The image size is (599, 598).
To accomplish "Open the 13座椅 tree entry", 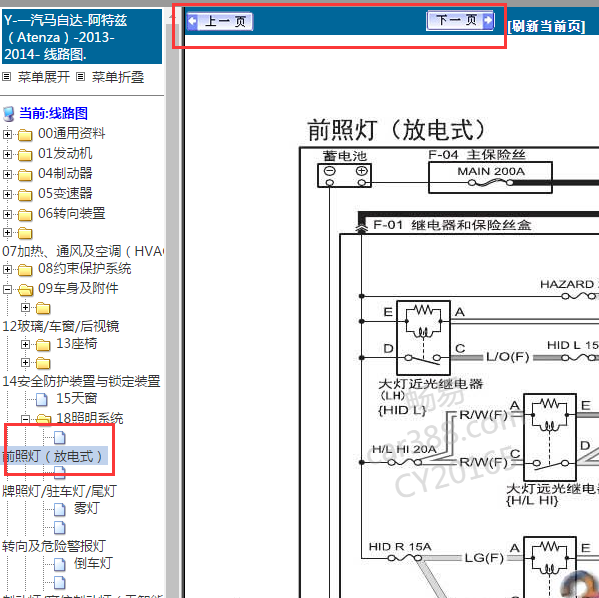I will click(x=76, y=344).
